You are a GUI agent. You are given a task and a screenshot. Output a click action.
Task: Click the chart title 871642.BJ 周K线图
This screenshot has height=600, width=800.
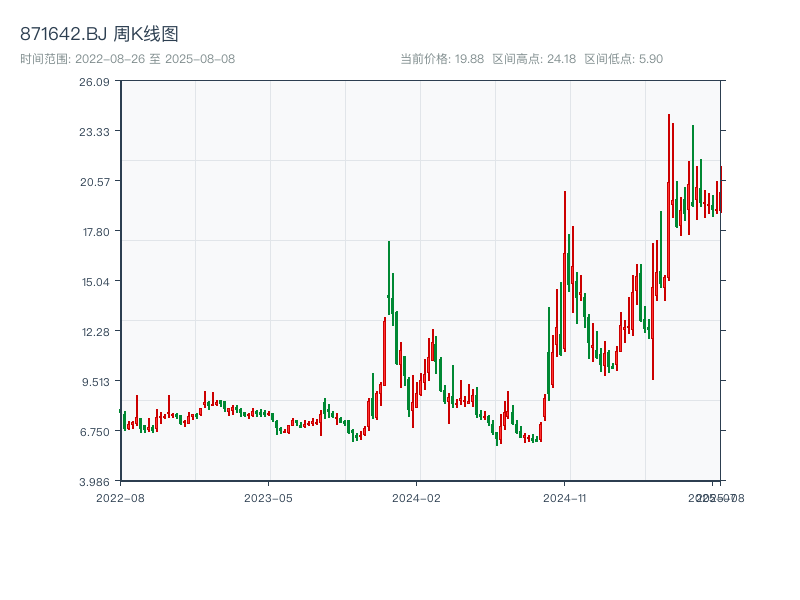[x=99, y=34]
